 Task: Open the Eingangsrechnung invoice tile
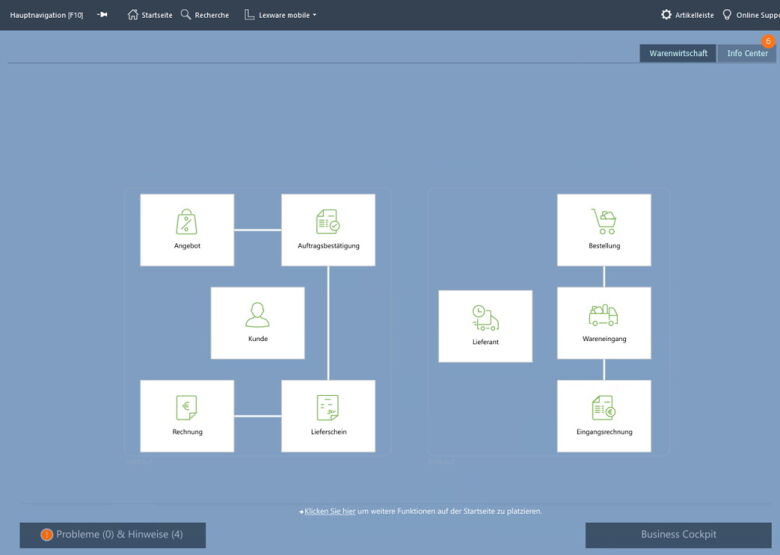coord(604,415)
